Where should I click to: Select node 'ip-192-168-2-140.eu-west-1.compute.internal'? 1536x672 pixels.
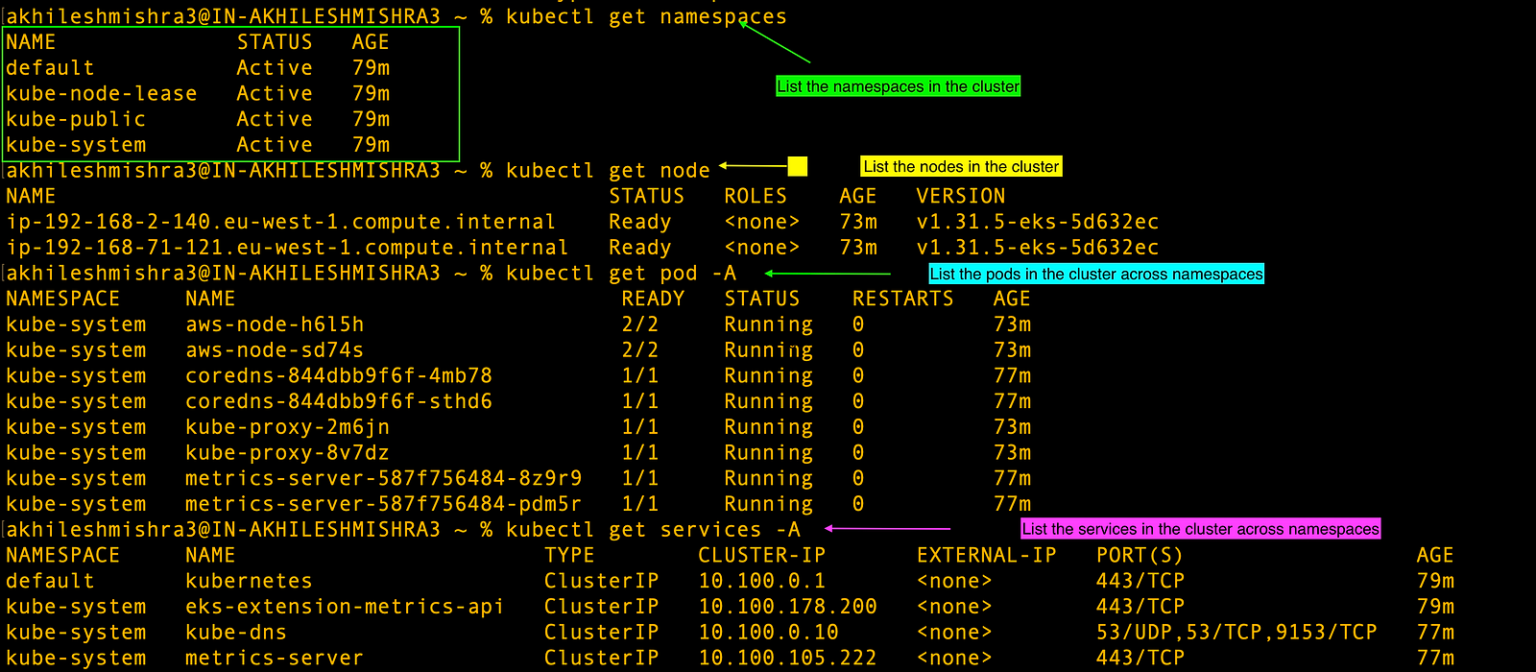tap(280, 221)
